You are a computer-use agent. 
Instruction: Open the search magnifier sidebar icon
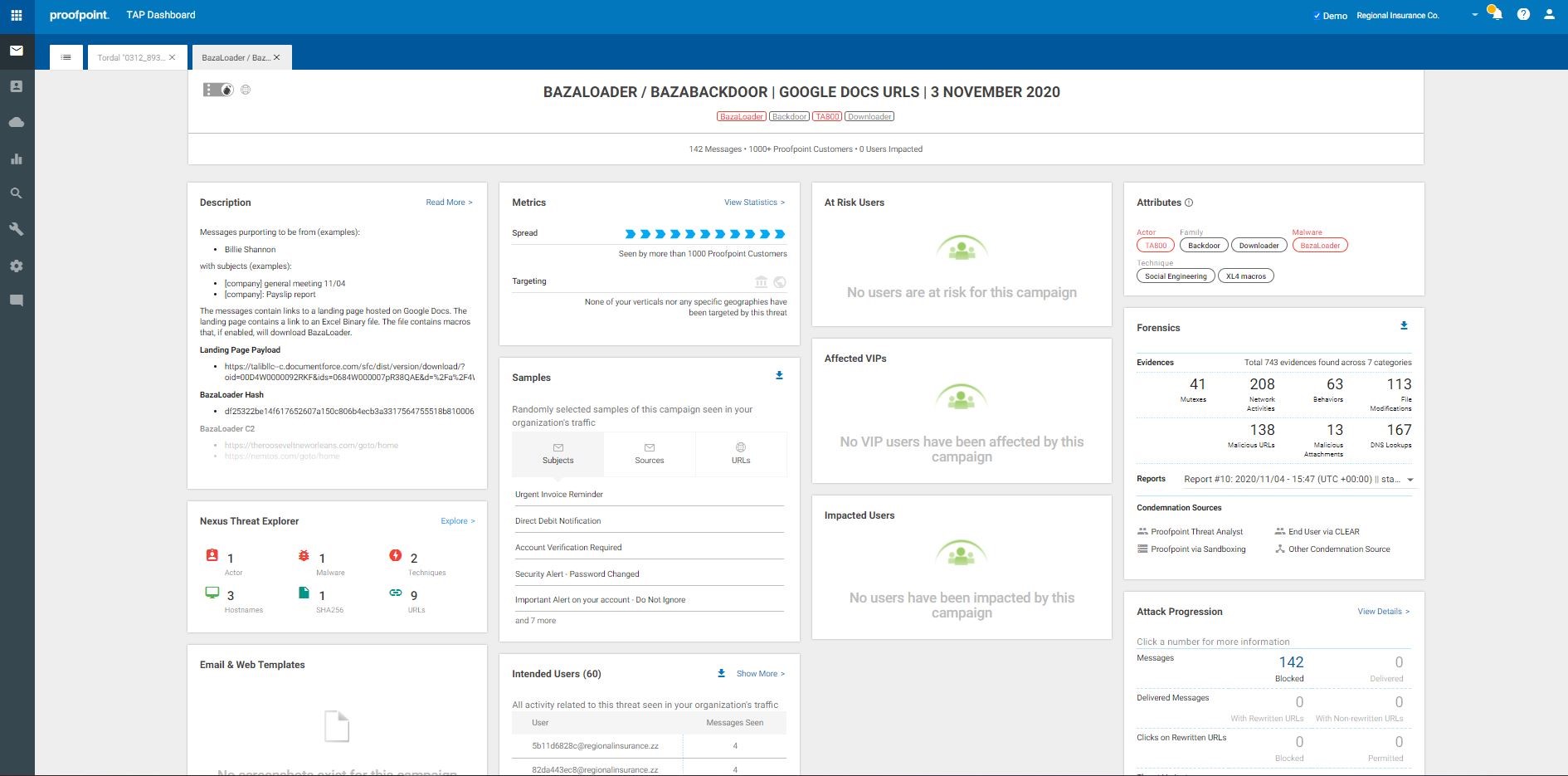tap(17, 193)
